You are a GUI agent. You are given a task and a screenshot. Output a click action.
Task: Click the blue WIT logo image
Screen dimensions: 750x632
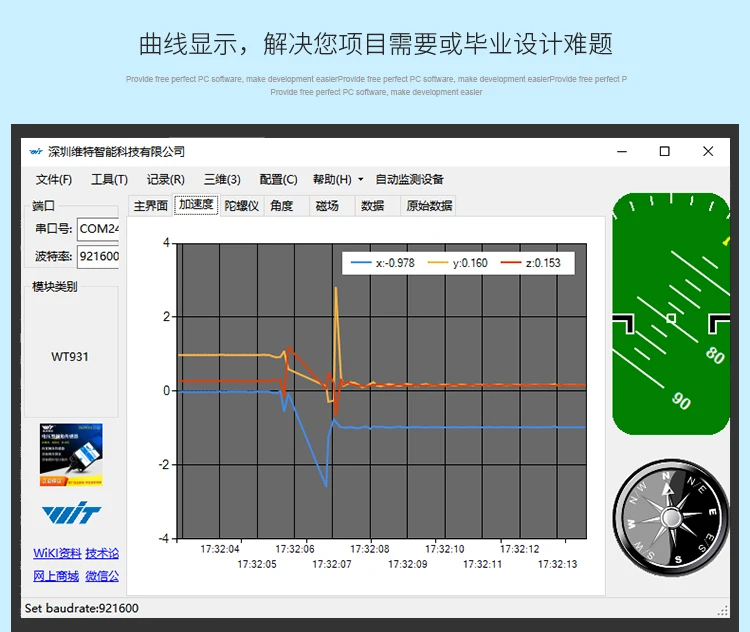(x=72, y=514)
